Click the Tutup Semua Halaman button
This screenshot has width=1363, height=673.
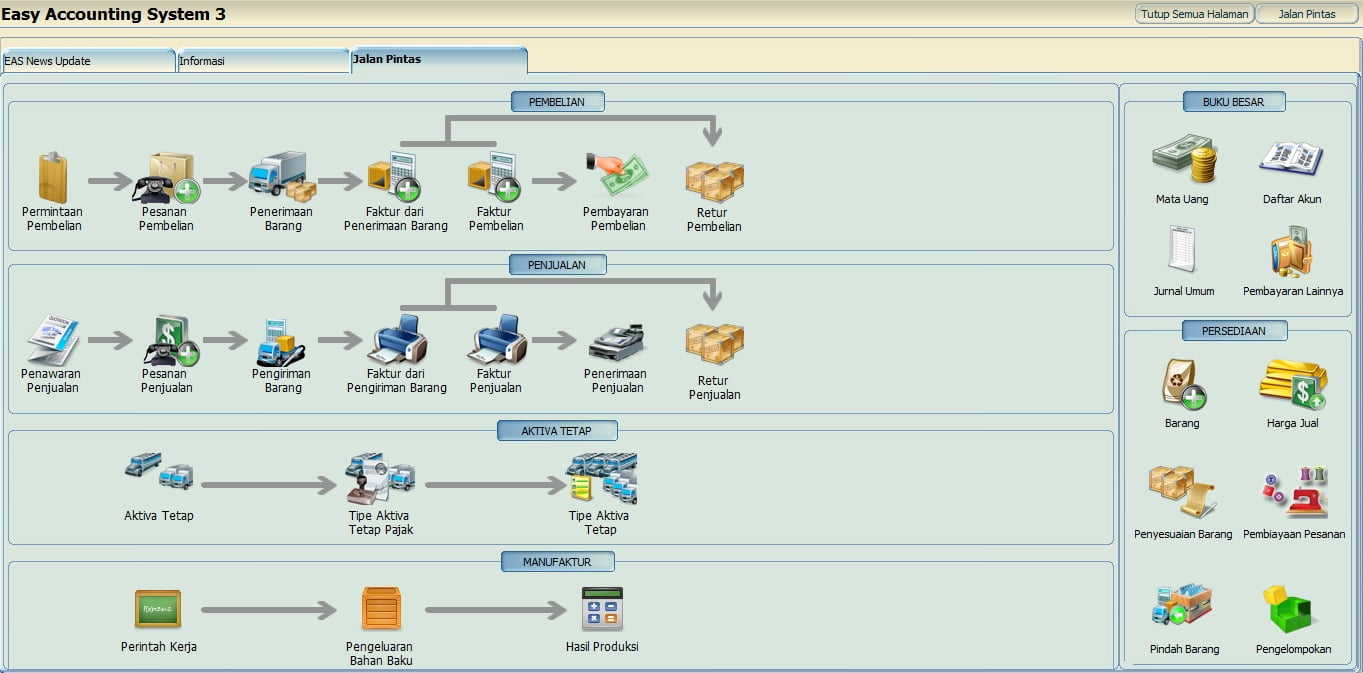(1194, 14)
